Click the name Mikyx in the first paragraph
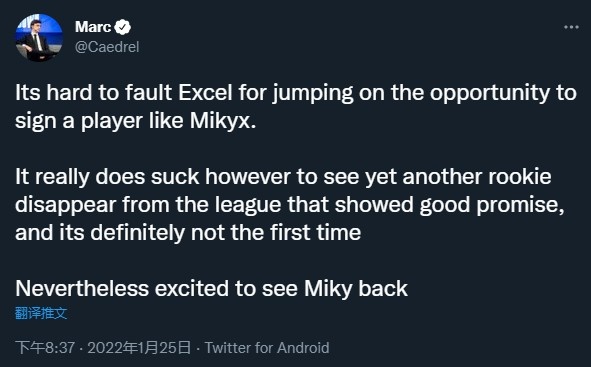The width and height of the screenshot is (591, 367). pos(220,121)
